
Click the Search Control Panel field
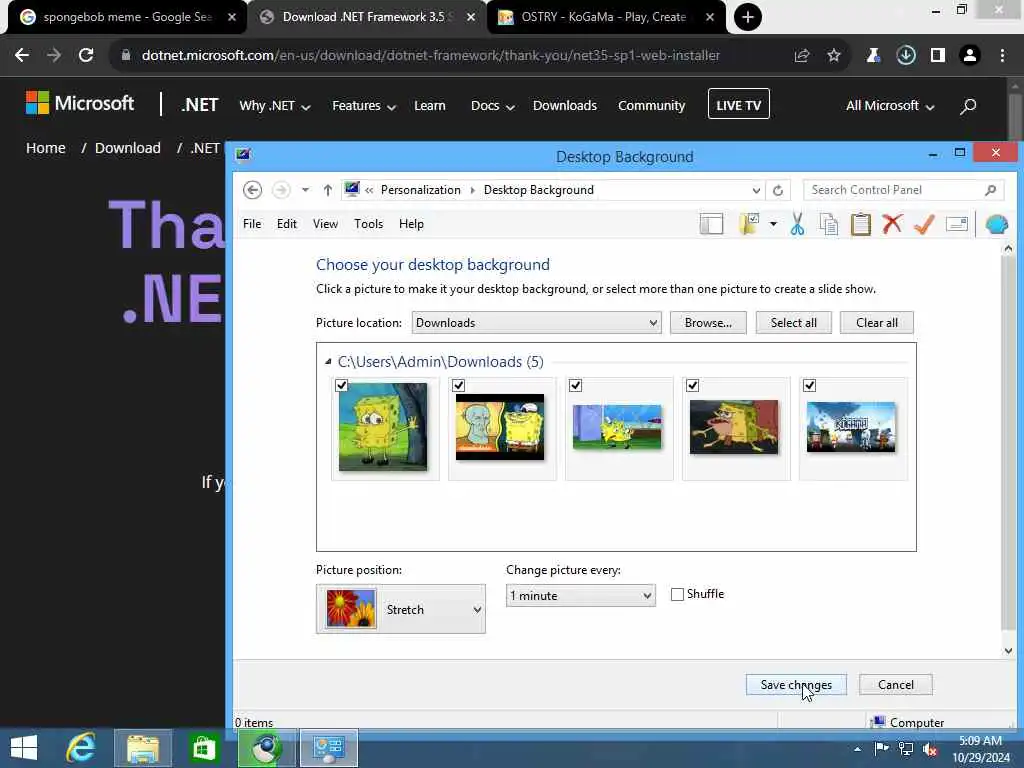coord(903,190)
